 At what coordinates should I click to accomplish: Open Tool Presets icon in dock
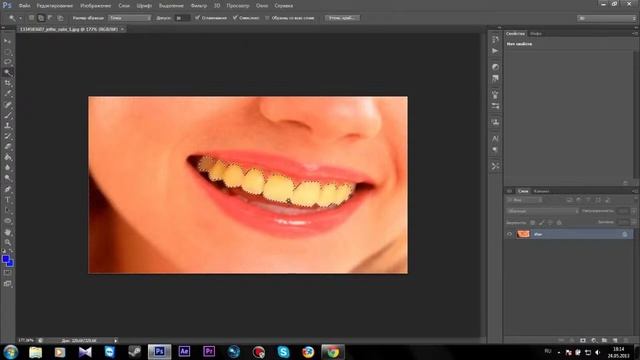495,166
